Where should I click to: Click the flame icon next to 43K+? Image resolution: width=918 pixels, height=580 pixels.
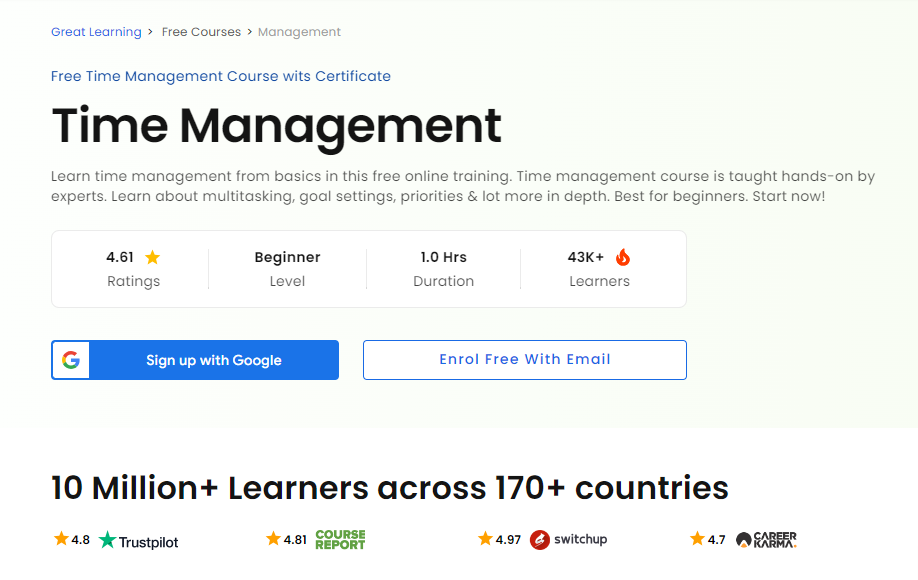click(623, 257)
